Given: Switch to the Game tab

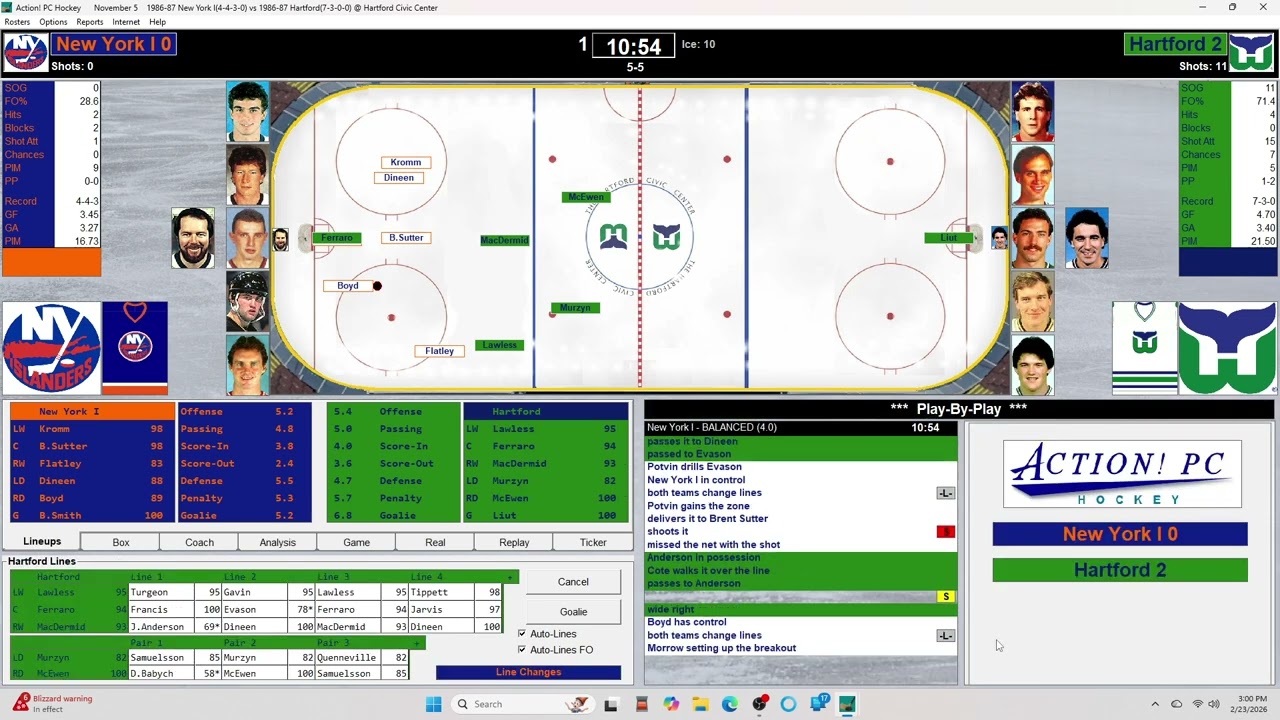Looking at the screenshot, I should (356, 542).
